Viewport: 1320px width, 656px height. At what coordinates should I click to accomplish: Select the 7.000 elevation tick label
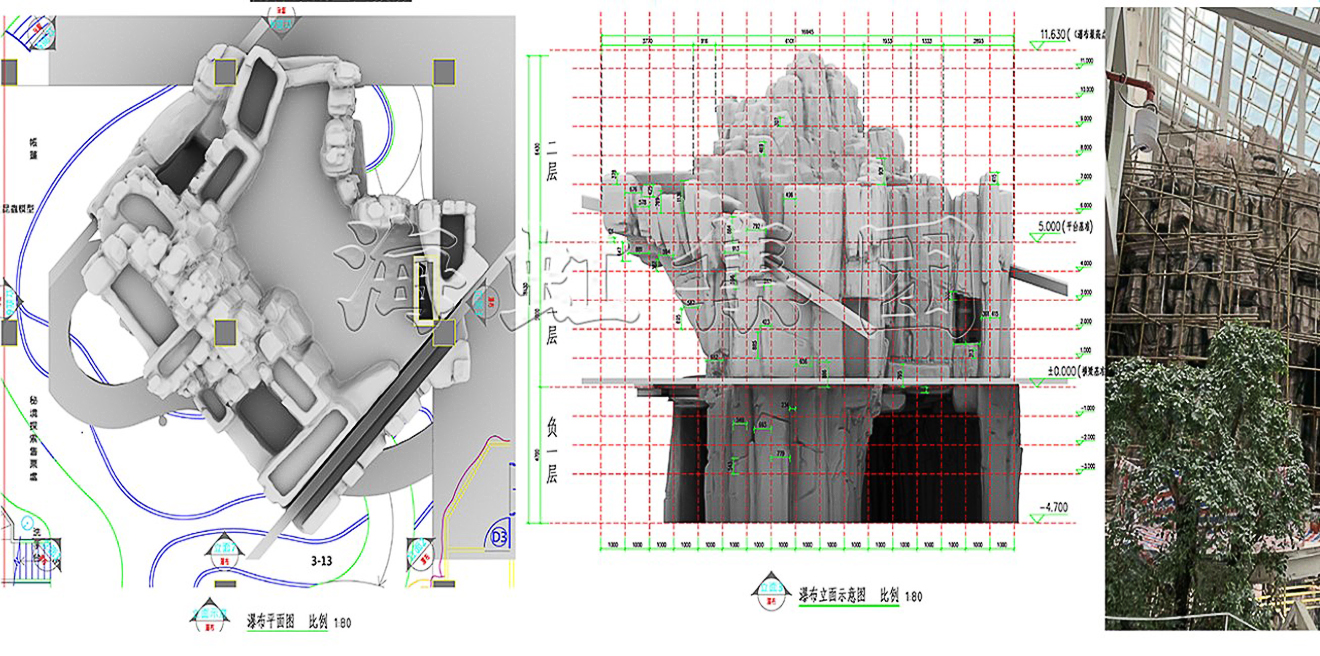tap(1086, 177)
